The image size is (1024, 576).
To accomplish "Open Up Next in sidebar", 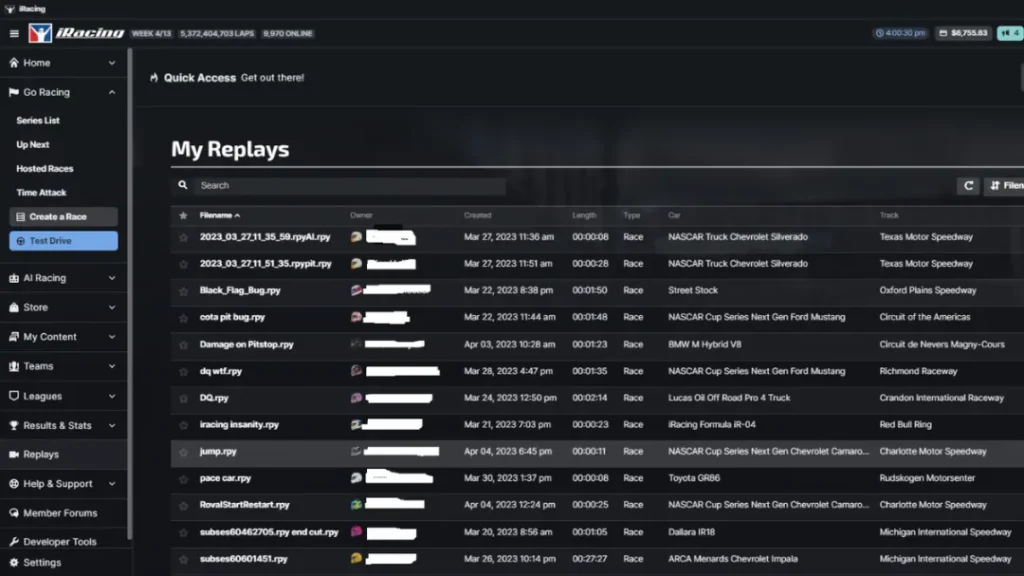I will (x=33, y=144).
